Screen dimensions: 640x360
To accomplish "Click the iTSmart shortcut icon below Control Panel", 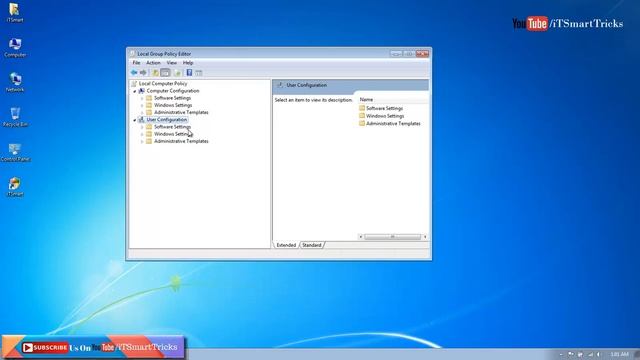I will click(x=15, y=187).
